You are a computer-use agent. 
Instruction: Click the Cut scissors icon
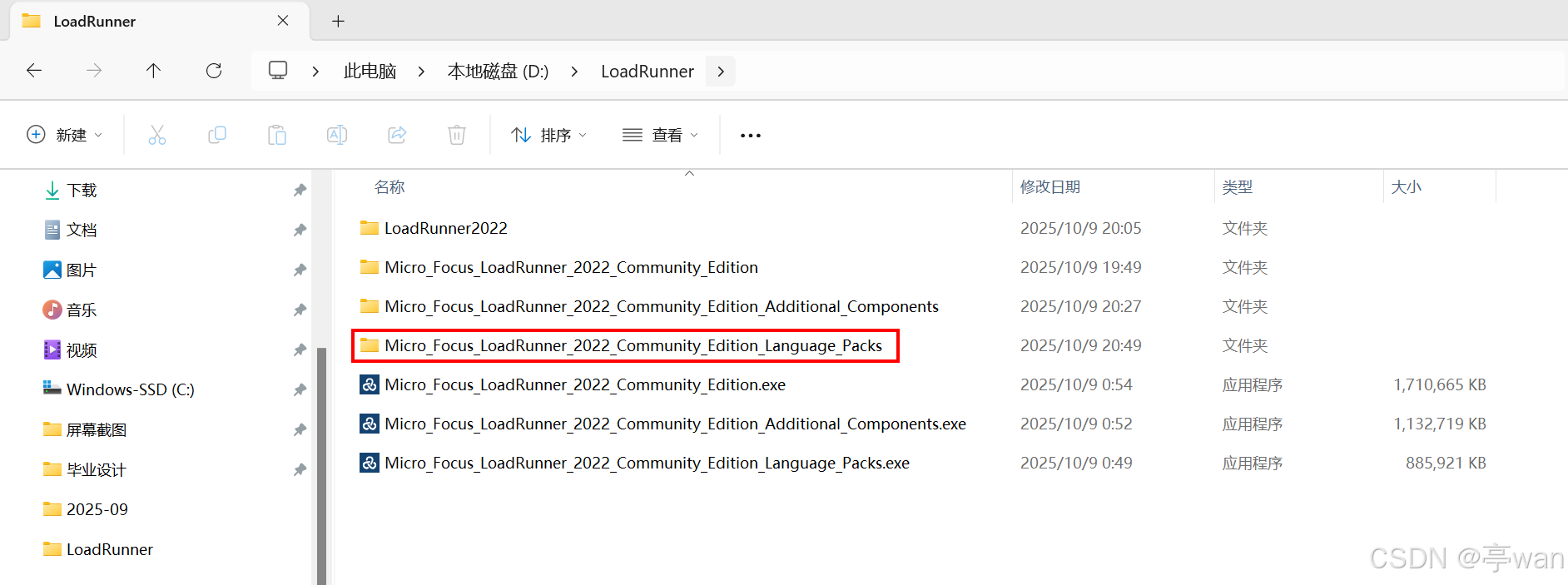pos(157,135)
